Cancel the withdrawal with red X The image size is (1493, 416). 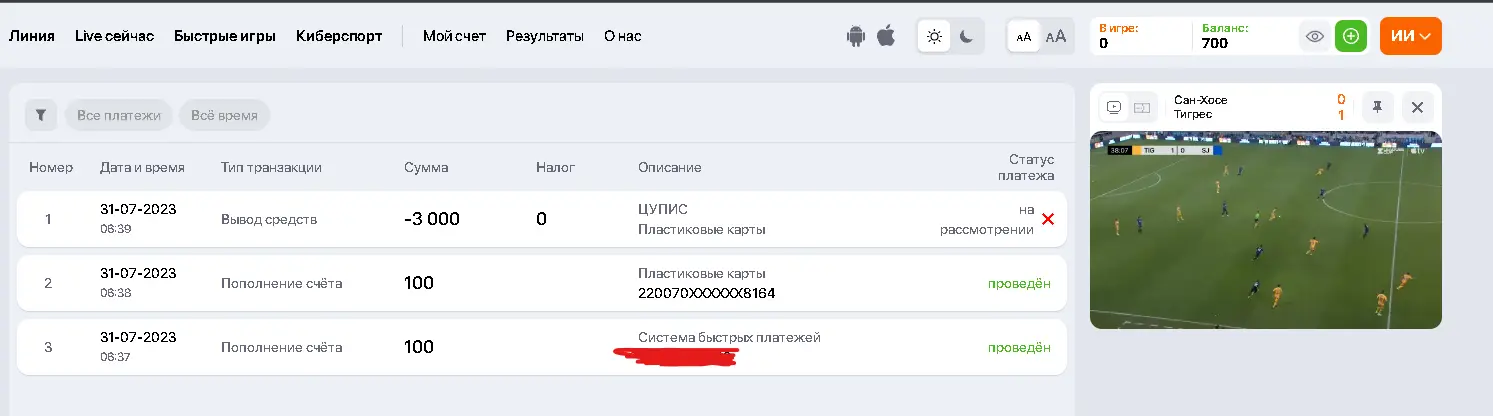(1048, 219)
